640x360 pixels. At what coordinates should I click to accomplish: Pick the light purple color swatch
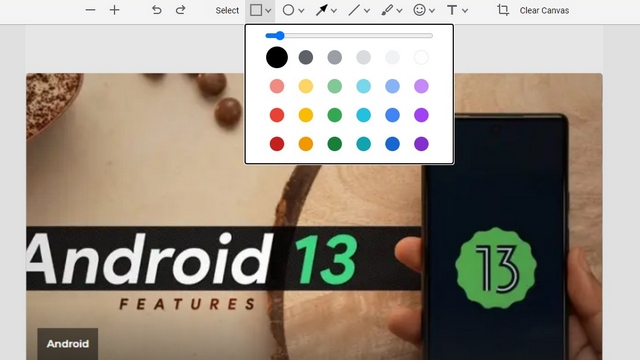pyautogui.click(x=421, y=86)
